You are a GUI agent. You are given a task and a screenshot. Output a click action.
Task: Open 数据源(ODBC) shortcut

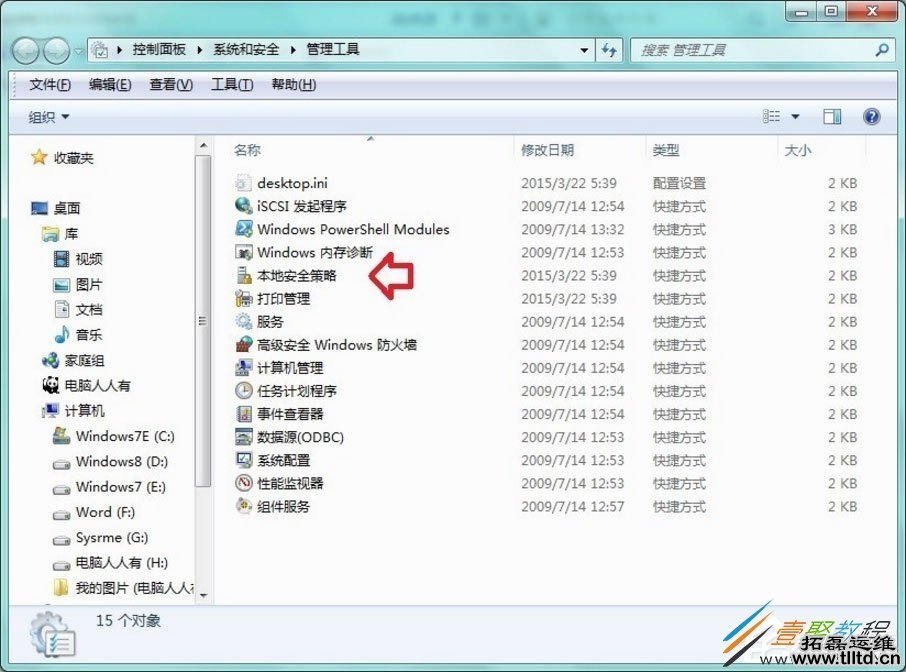pyautogui.click(x=296, y=437)
